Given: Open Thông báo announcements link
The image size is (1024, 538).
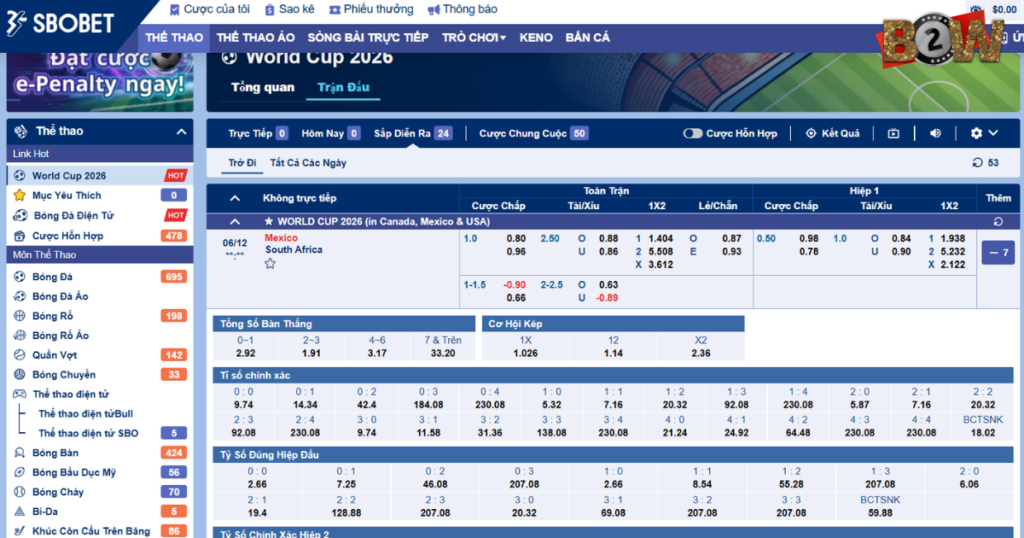Looking at the screenshot, I should click(462, 9).
